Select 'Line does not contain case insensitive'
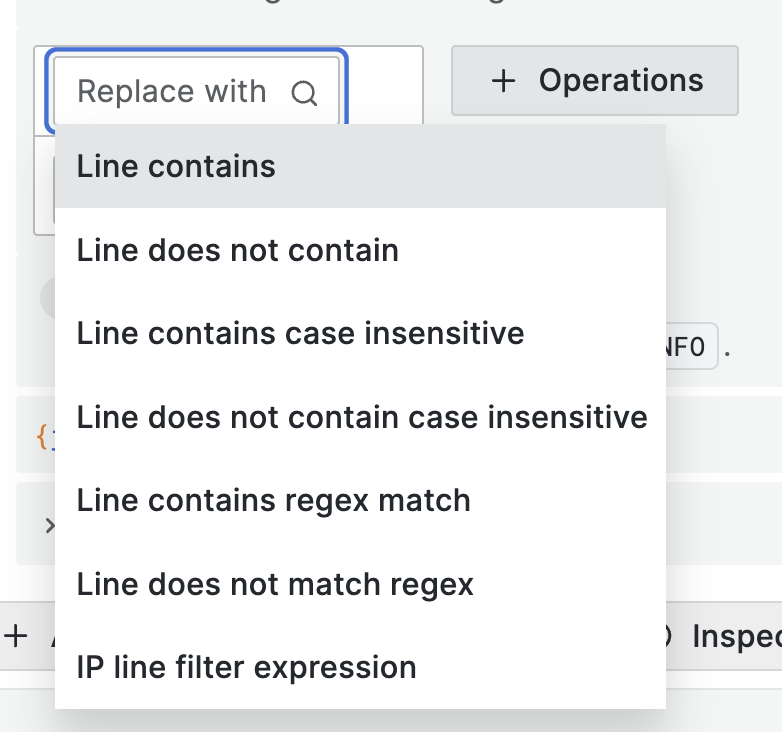The width and height of the screenshot is (782, 732). pyautogui.click(x=360, y=416)
